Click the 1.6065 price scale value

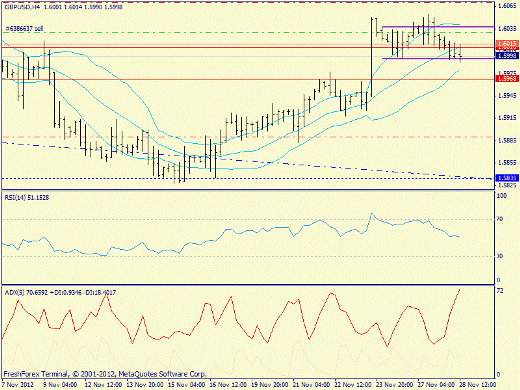pyautogui.click(x=507, y=6)
